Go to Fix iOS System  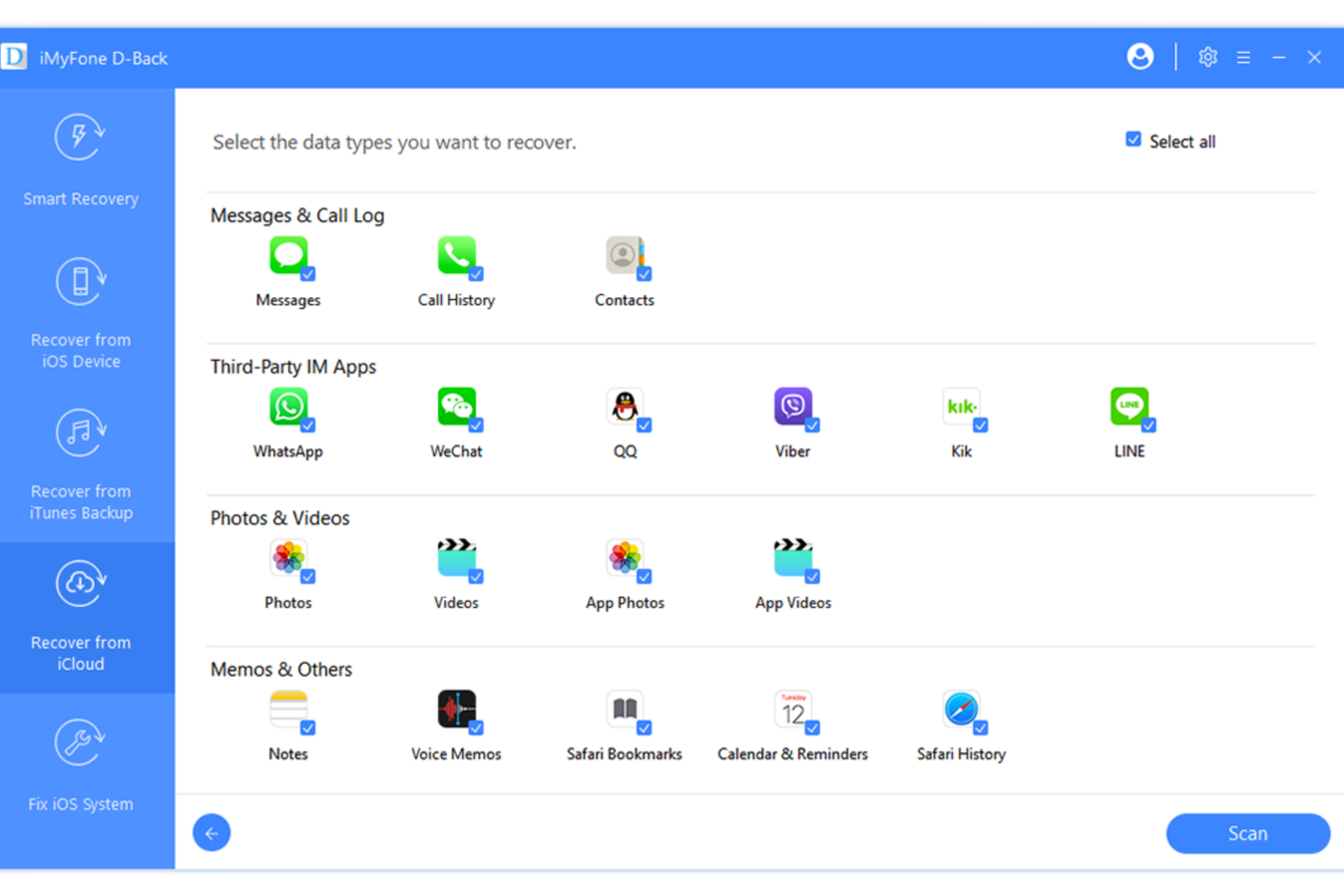[x=81, y=766]
